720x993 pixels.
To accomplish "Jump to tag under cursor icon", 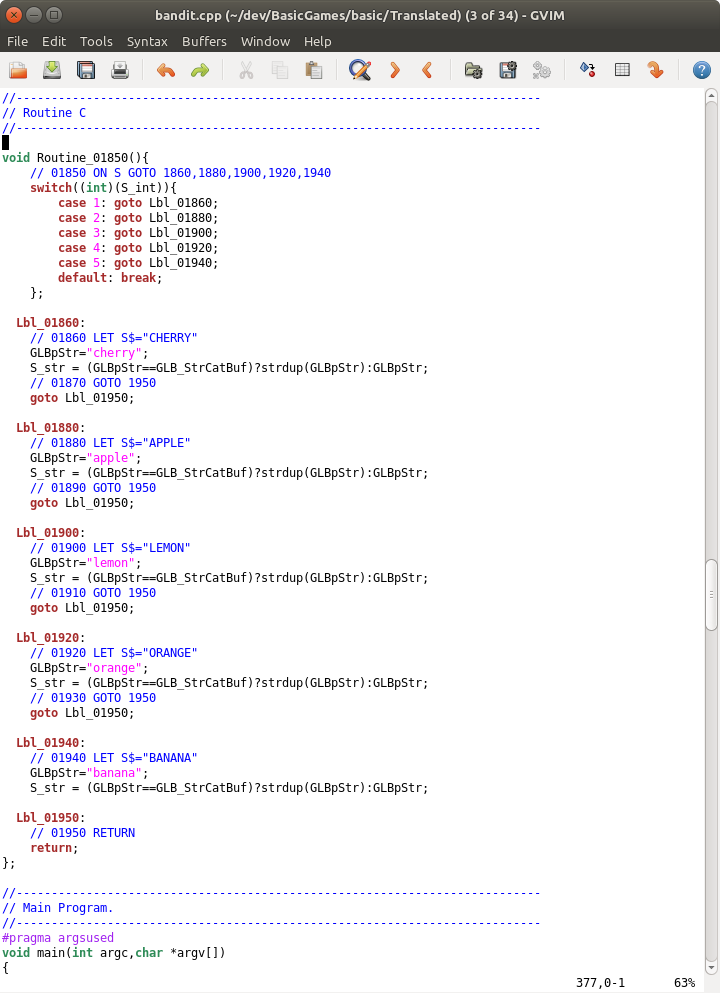I will [655, 70].
